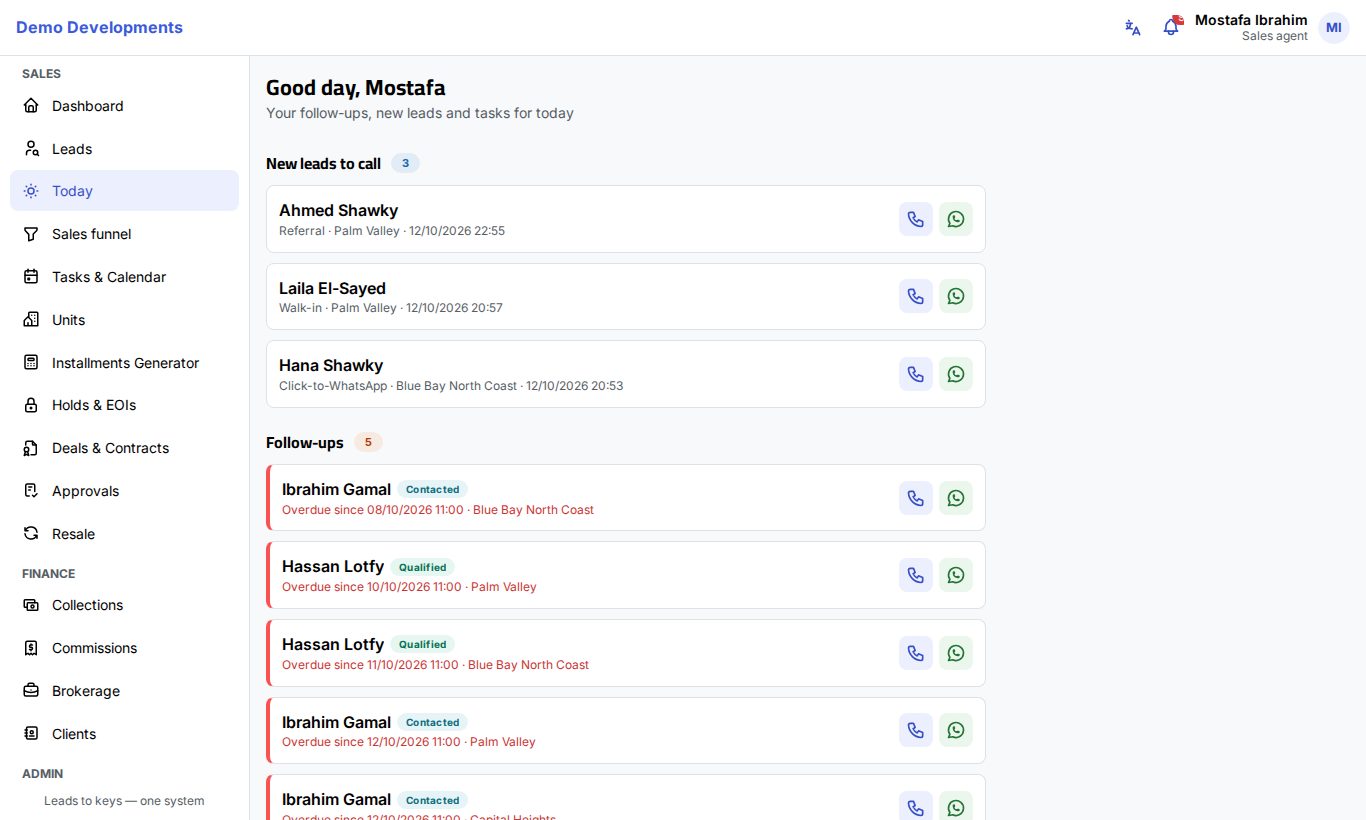The width and height of the screenshot is (1366, 820).
Task: Open Tasks & Calendar section
Action: click(x=125, y=277)
